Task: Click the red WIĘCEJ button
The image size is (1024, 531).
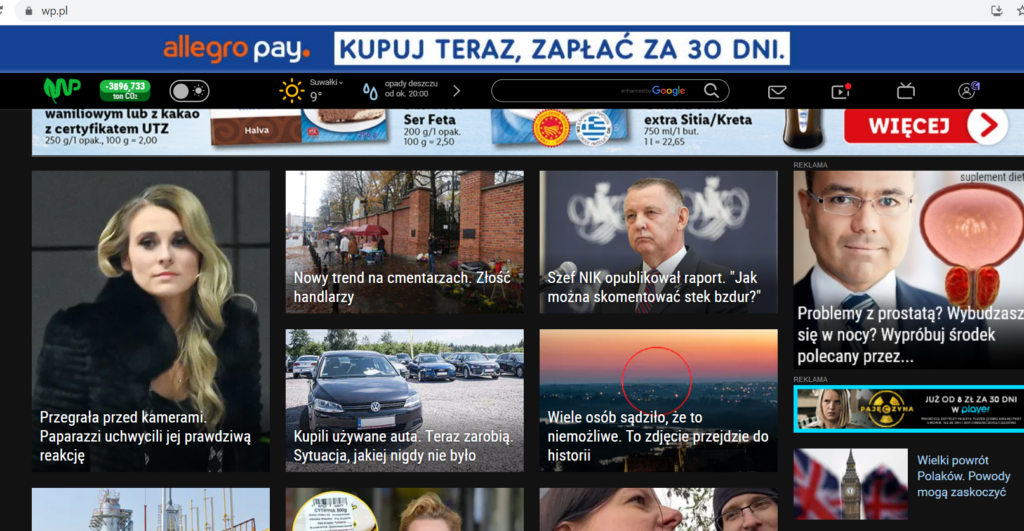Action: click(x=925, y=125)
